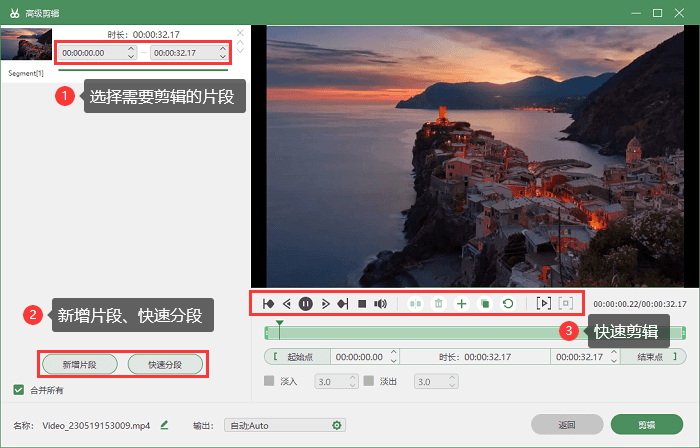Decrease the 起始点 time with down arrow

394,360
